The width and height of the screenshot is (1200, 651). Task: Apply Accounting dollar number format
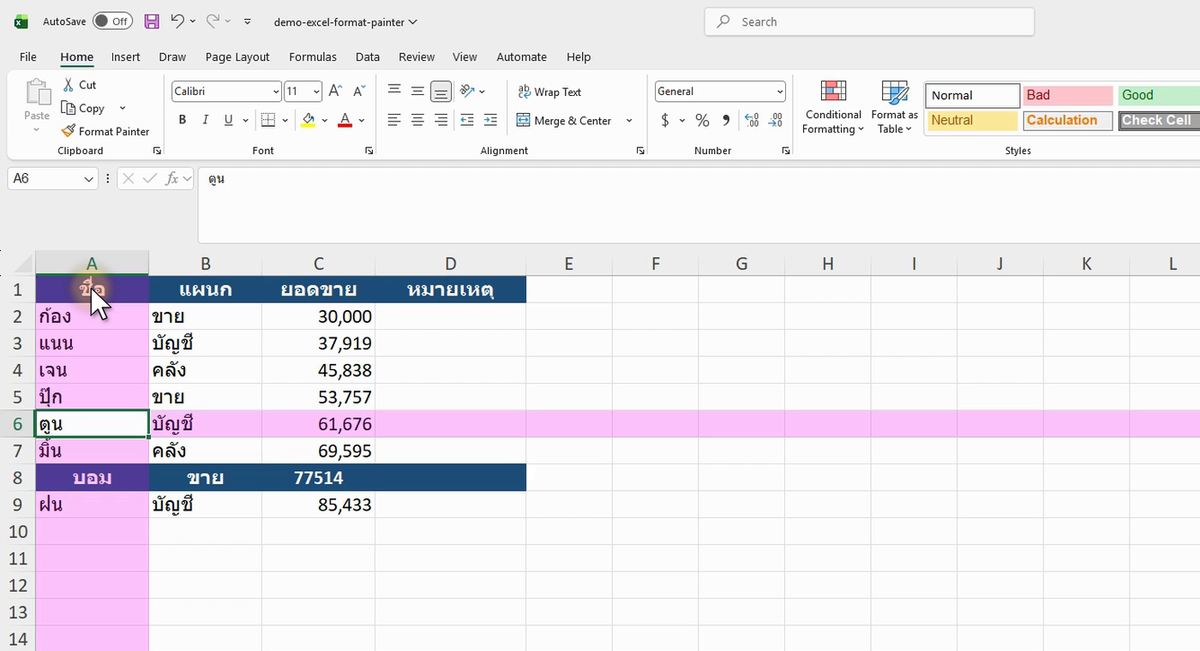(x=665, y=120)
